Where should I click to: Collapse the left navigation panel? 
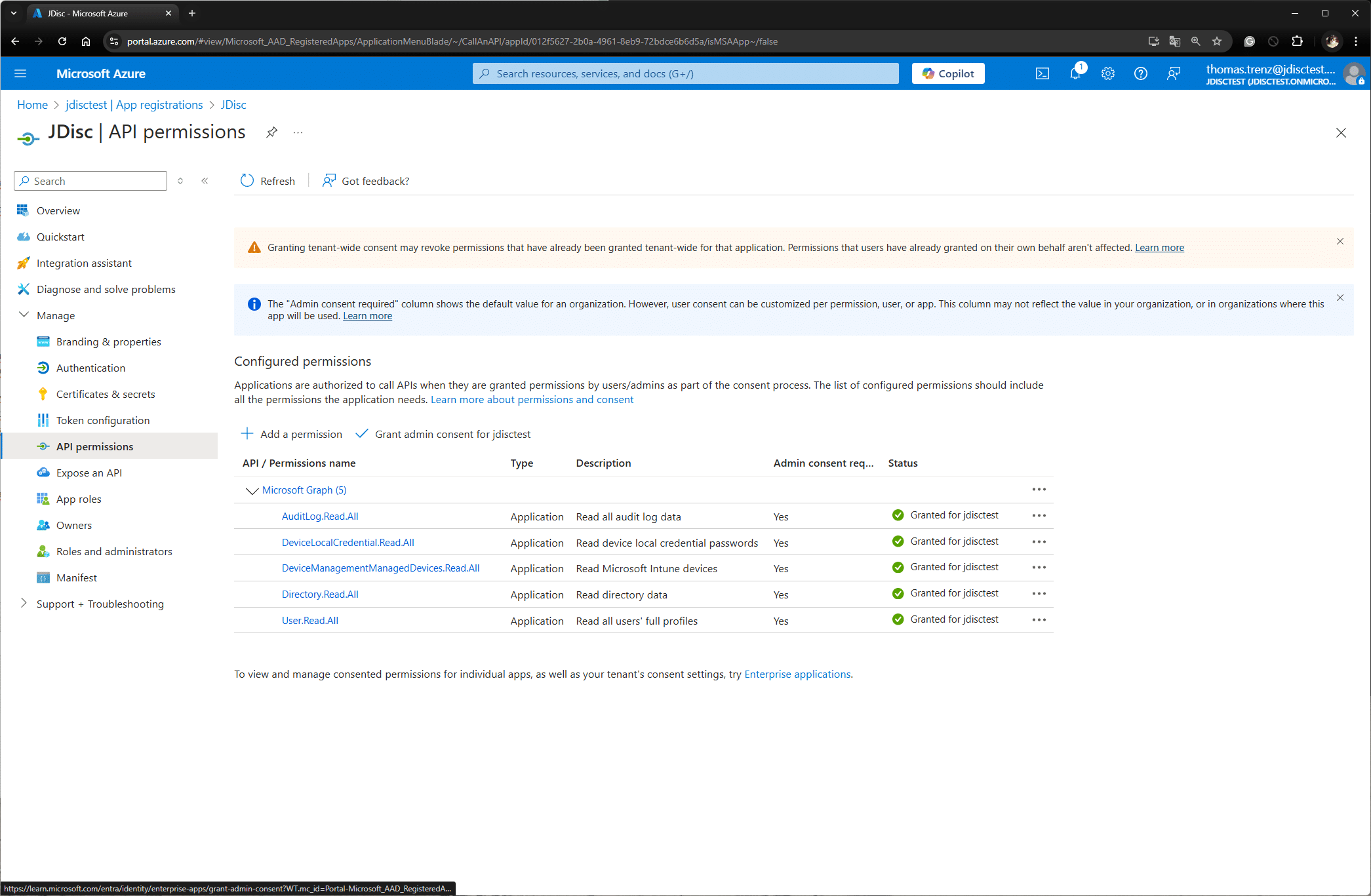[205, 181]
